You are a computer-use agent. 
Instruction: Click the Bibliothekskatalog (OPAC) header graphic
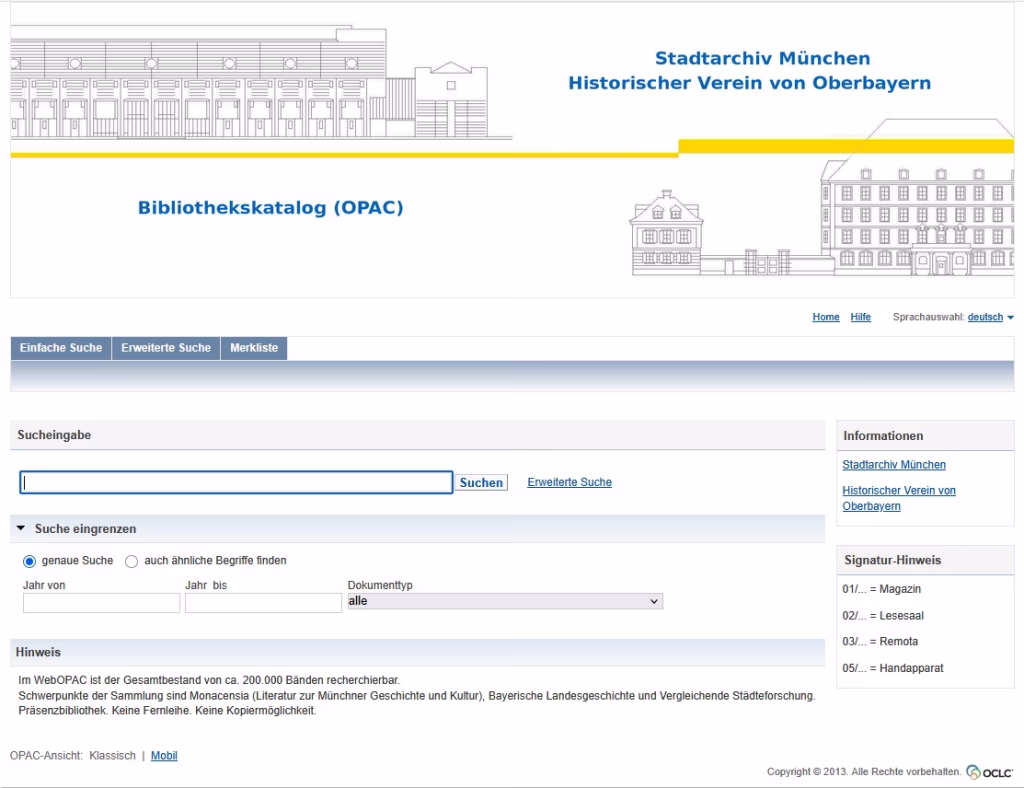270,208
